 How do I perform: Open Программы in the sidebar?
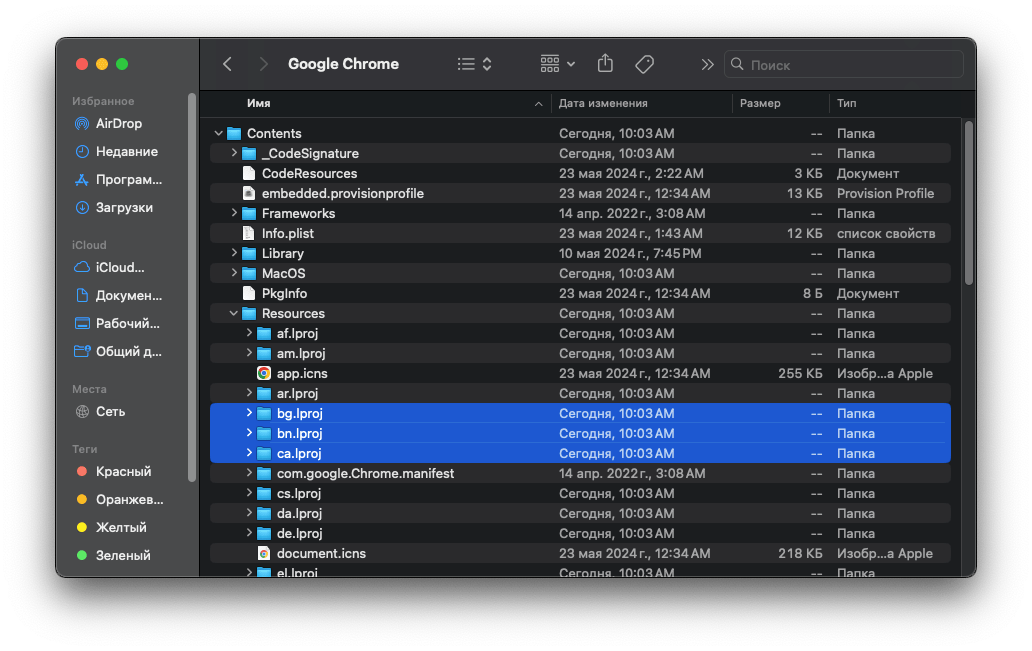click(x=128, y=179)
